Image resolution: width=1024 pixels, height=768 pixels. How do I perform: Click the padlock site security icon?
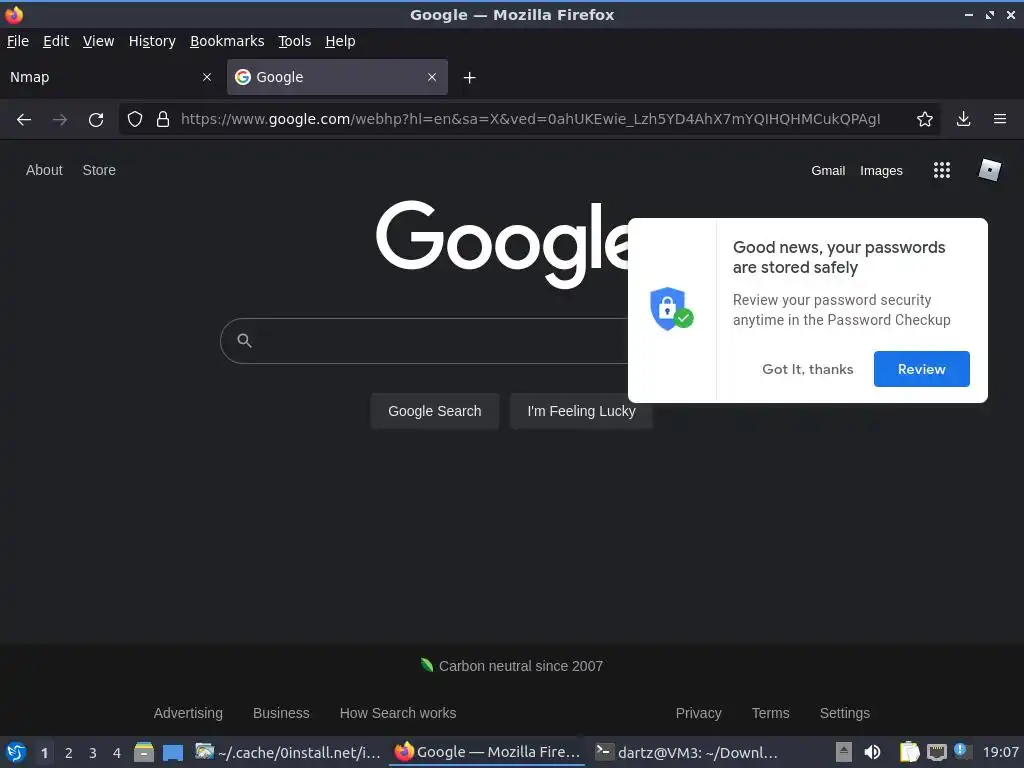coord(163,120)
